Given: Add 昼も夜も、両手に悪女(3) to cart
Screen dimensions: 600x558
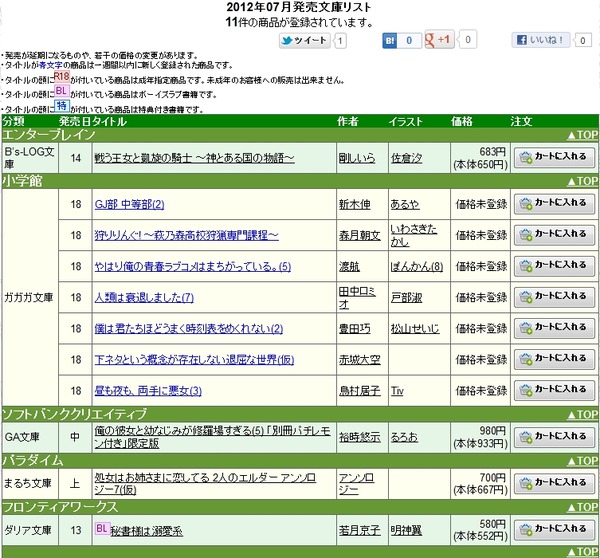Looking at the screenshot, I should coord(554,390).
